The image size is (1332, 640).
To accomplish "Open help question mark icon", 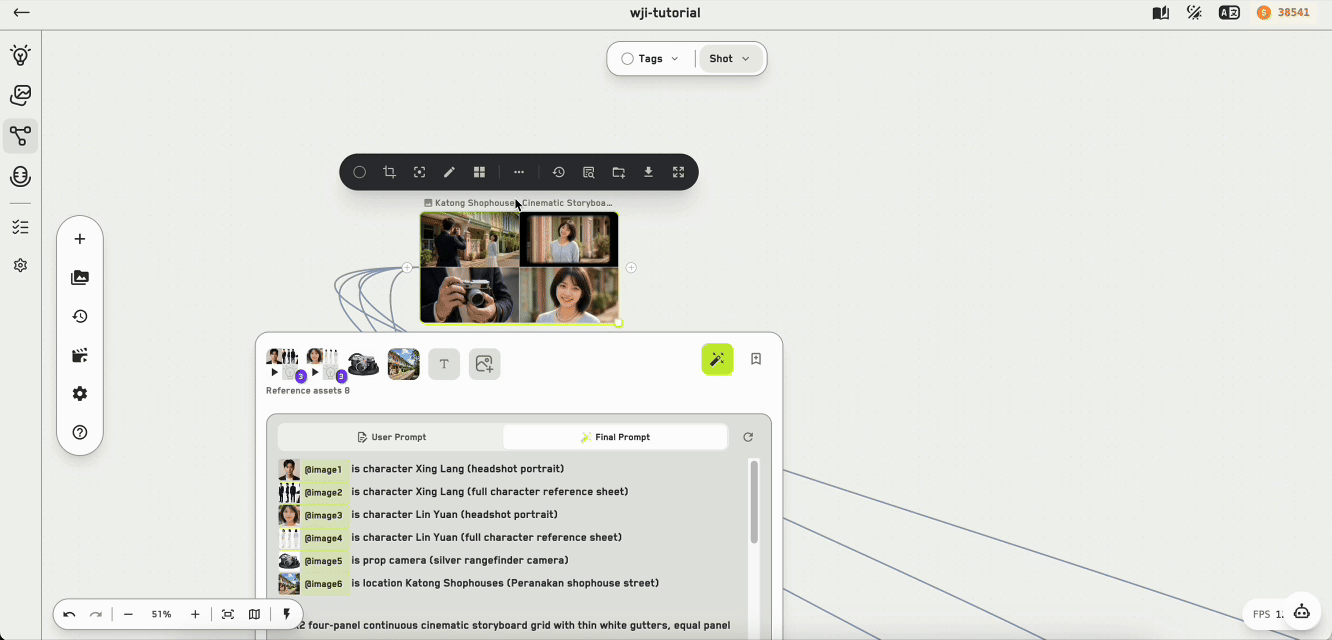I will pos(80,432).
